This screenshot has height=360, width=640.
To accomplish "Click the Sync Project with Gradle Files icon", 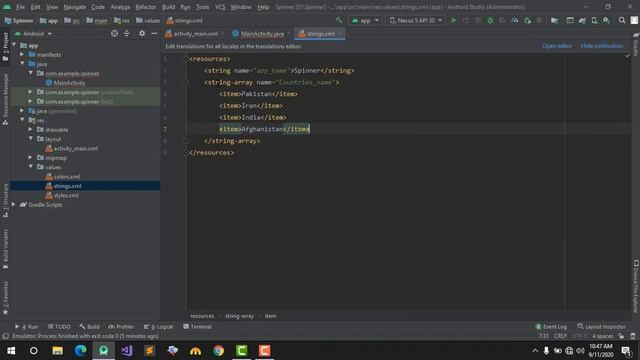I will pyautogui.click(x=582, y=20).
